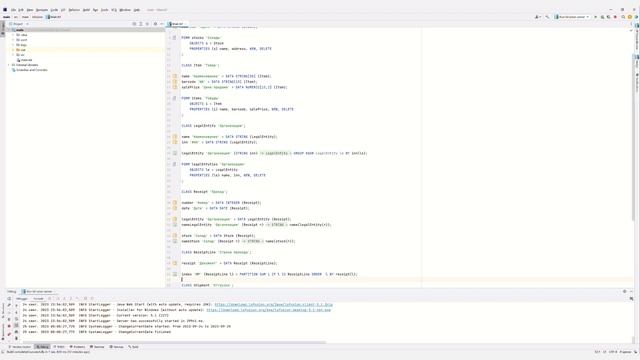
Task: Switch to Debugger subtab
Action: point(22,299)
